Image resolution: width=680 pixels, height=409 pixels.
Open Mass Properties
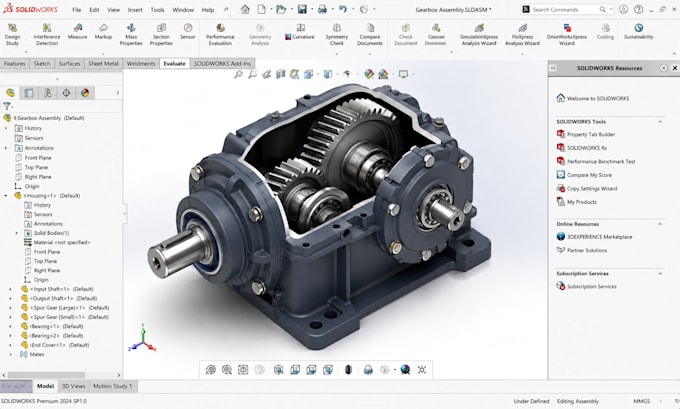(131, 34)
